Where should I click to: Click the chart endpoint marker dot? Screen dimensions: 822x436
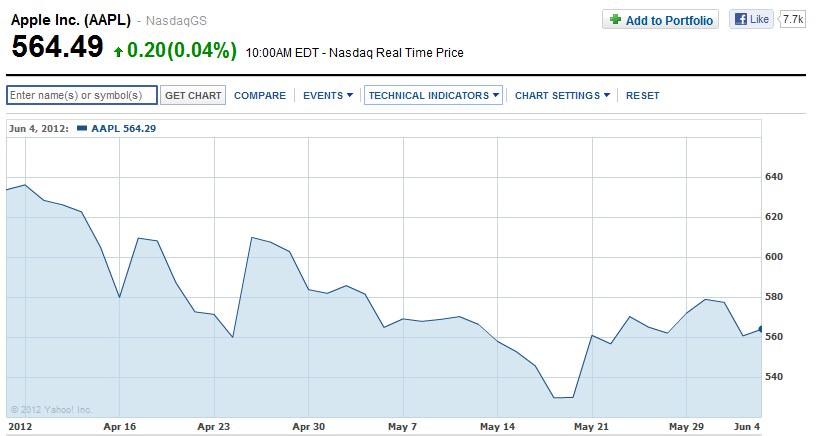[x=760, y=329]
